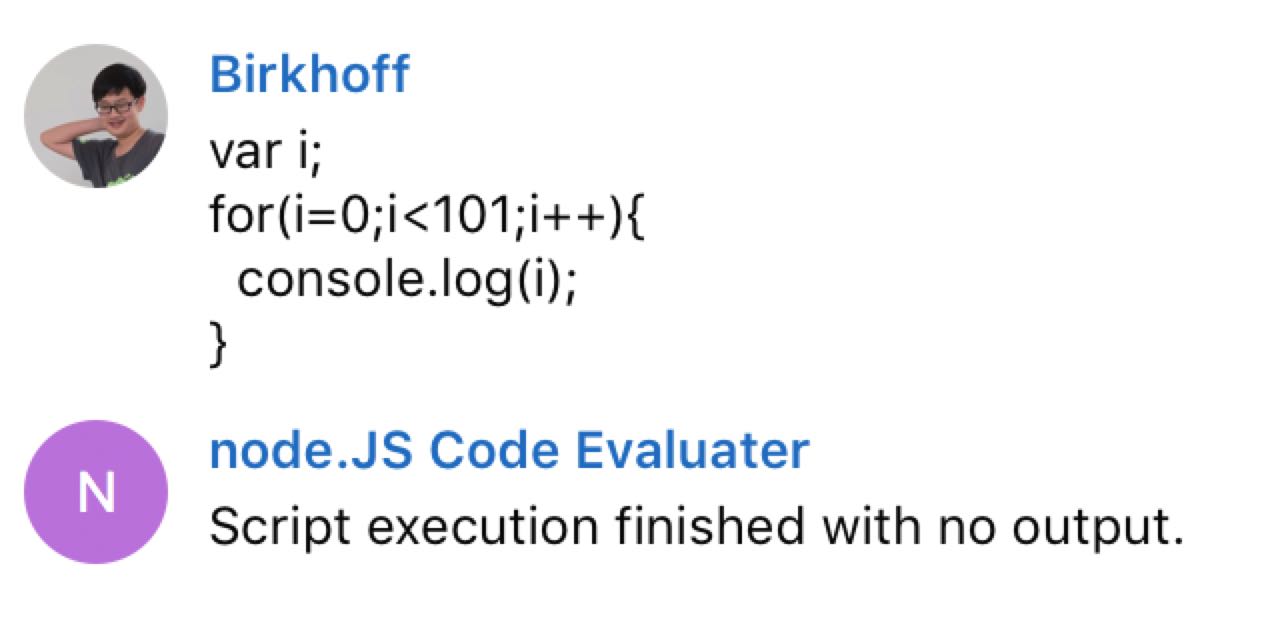This screenshot has width=1280, height=632.
Task: Open Birkhoff's profile via the username
Action: pos(309,75)
